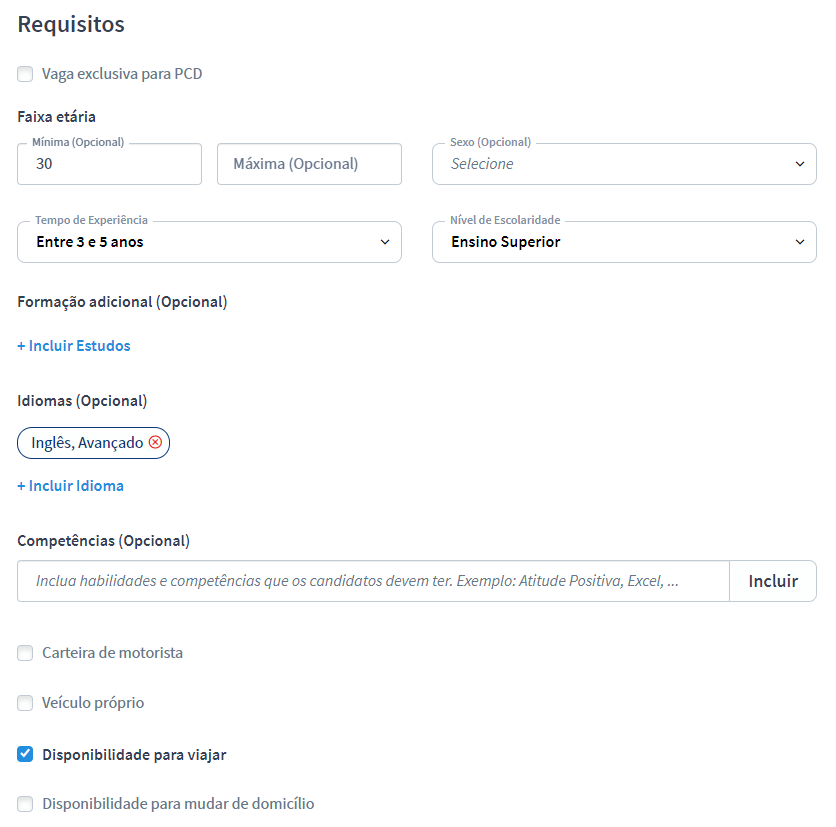This screenshot has height=827, width=836.
Task: Click the + Incluir Estudos link
Action: pyautogui.click(x=74, y=346)
